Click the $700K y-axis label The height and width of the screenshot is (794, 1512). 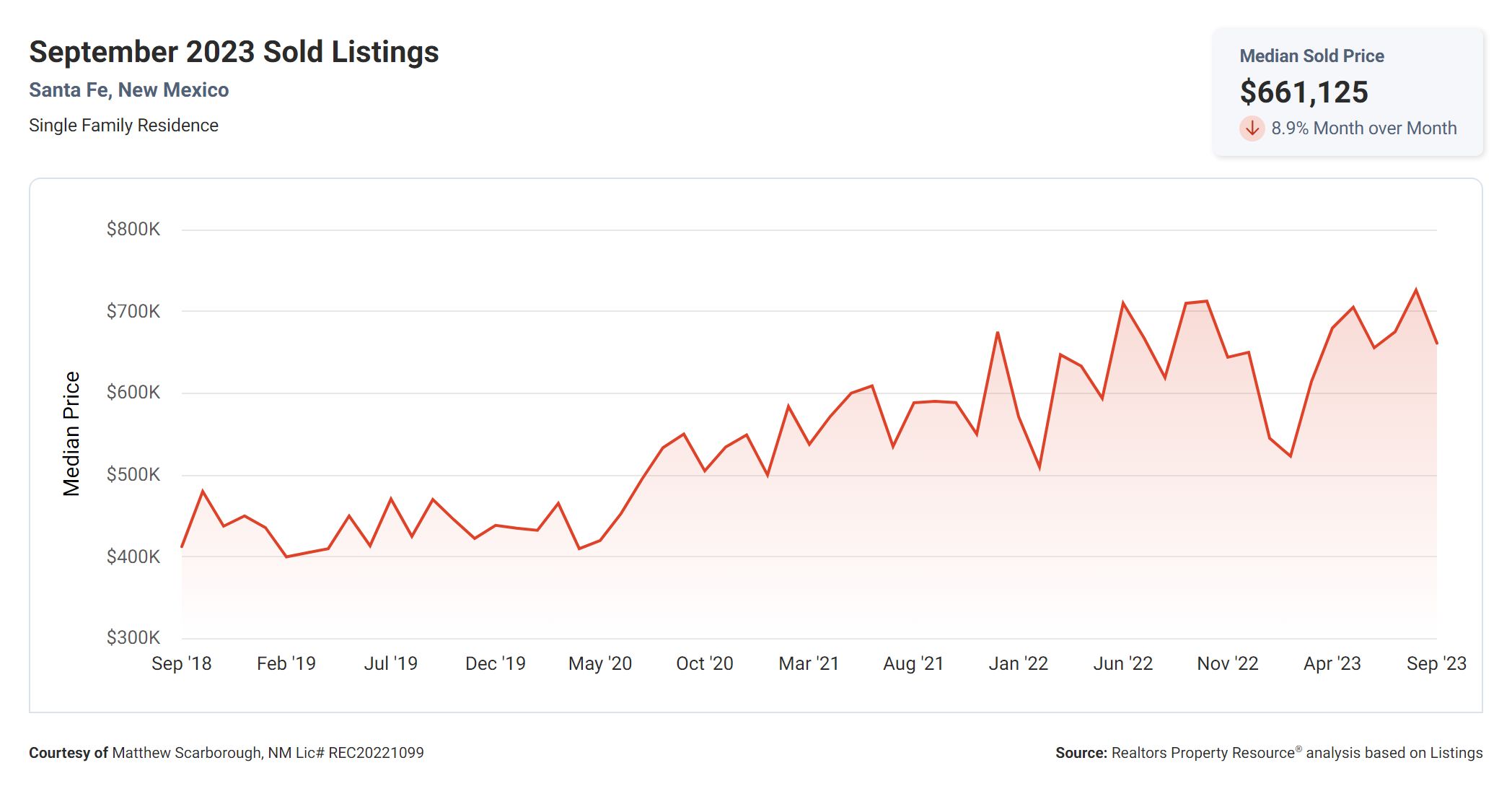(133, 311)
